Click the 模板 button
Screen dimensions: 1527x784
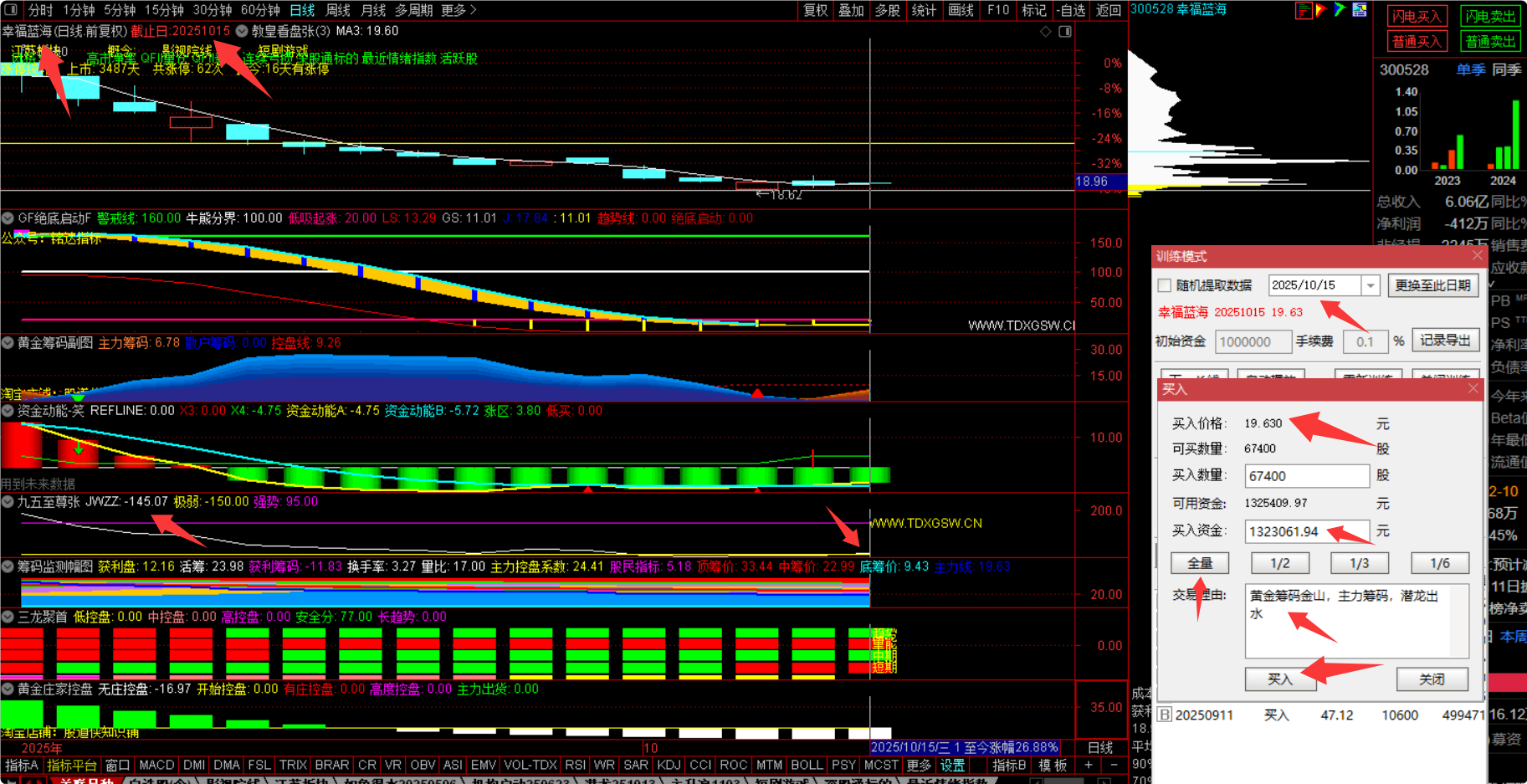click(1053, 765)
